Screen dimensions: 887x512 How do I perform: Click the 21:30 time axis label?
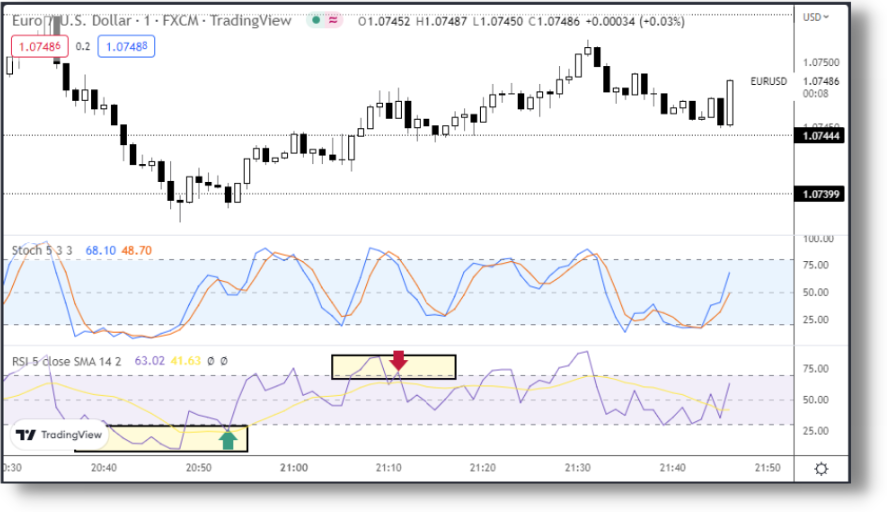point(578,468)
